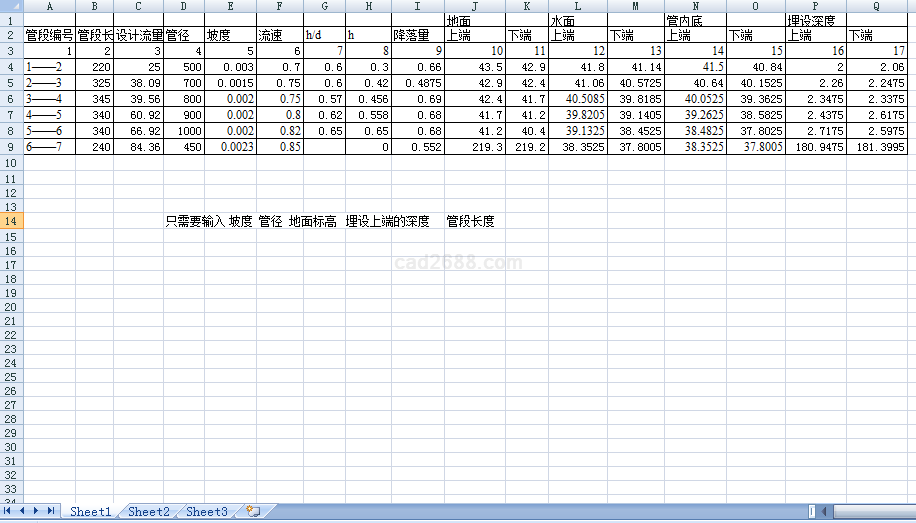Click the cell labeled 管段编号
Viewport: 916px width, 523px height.
click(49, 36)
